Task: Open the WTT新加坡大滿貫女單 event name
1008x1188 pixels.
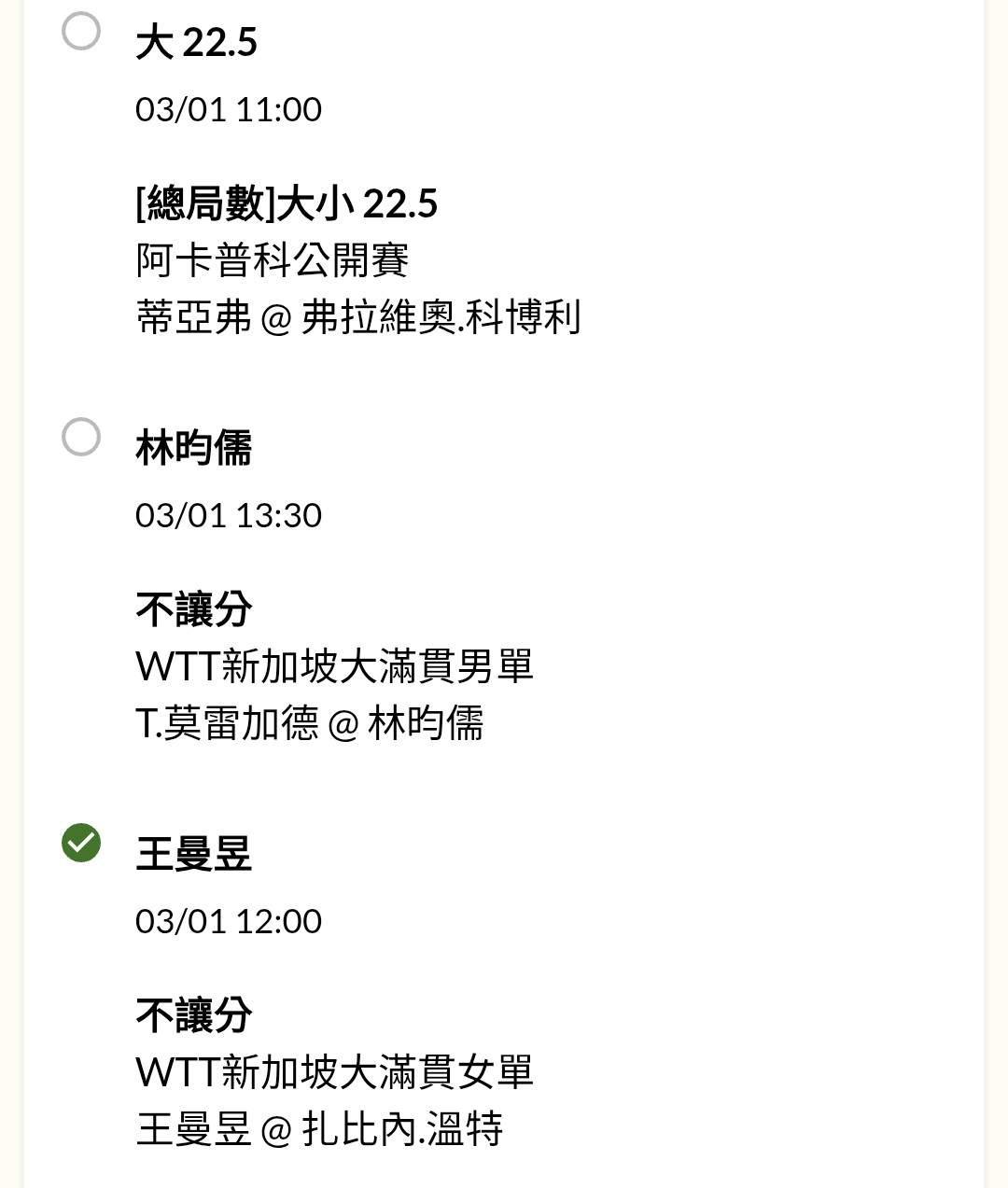Action: [334, 1072]
